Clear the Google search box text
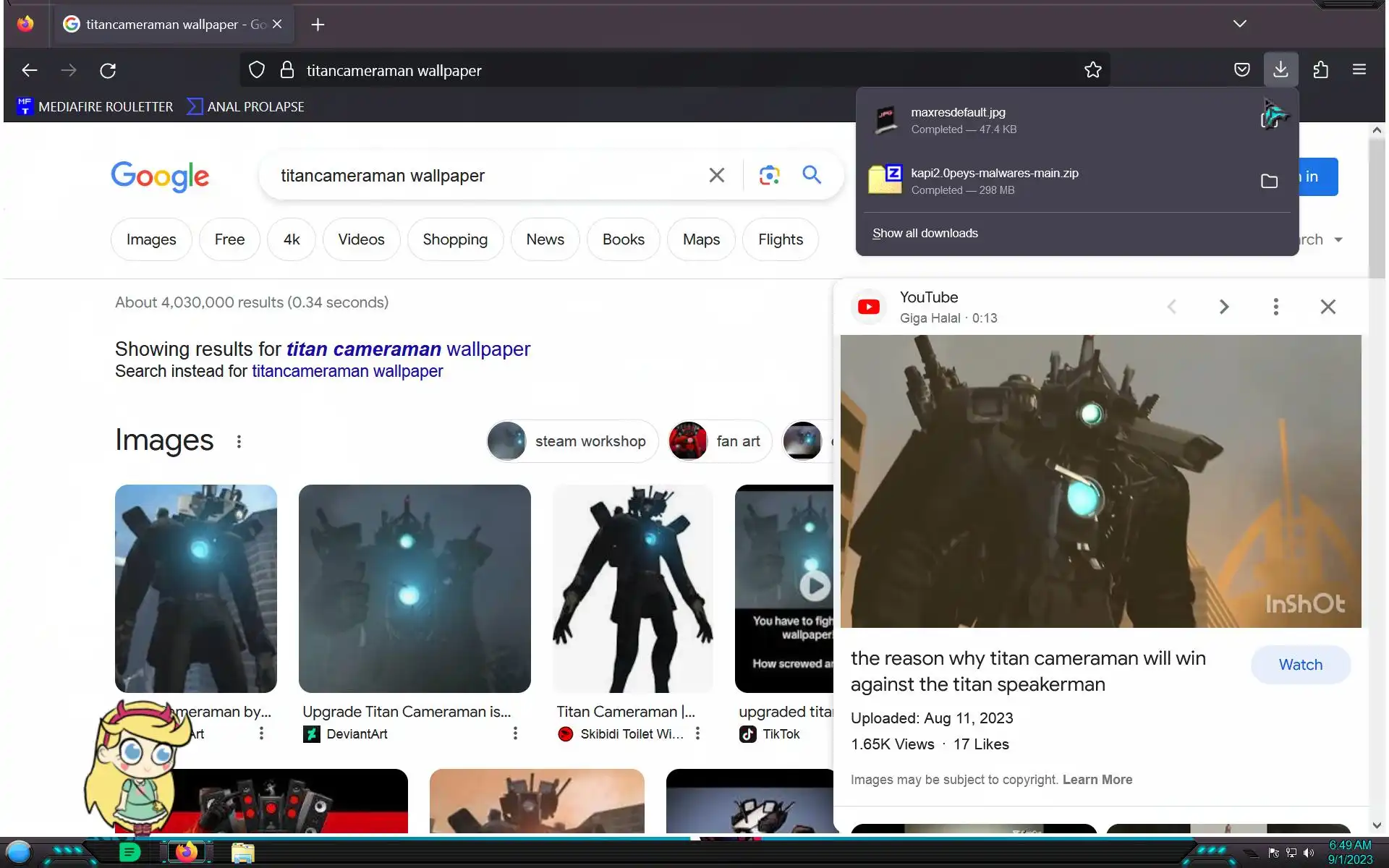The width and height of the screenshot is (1389, 868). (x=716, y=175)
